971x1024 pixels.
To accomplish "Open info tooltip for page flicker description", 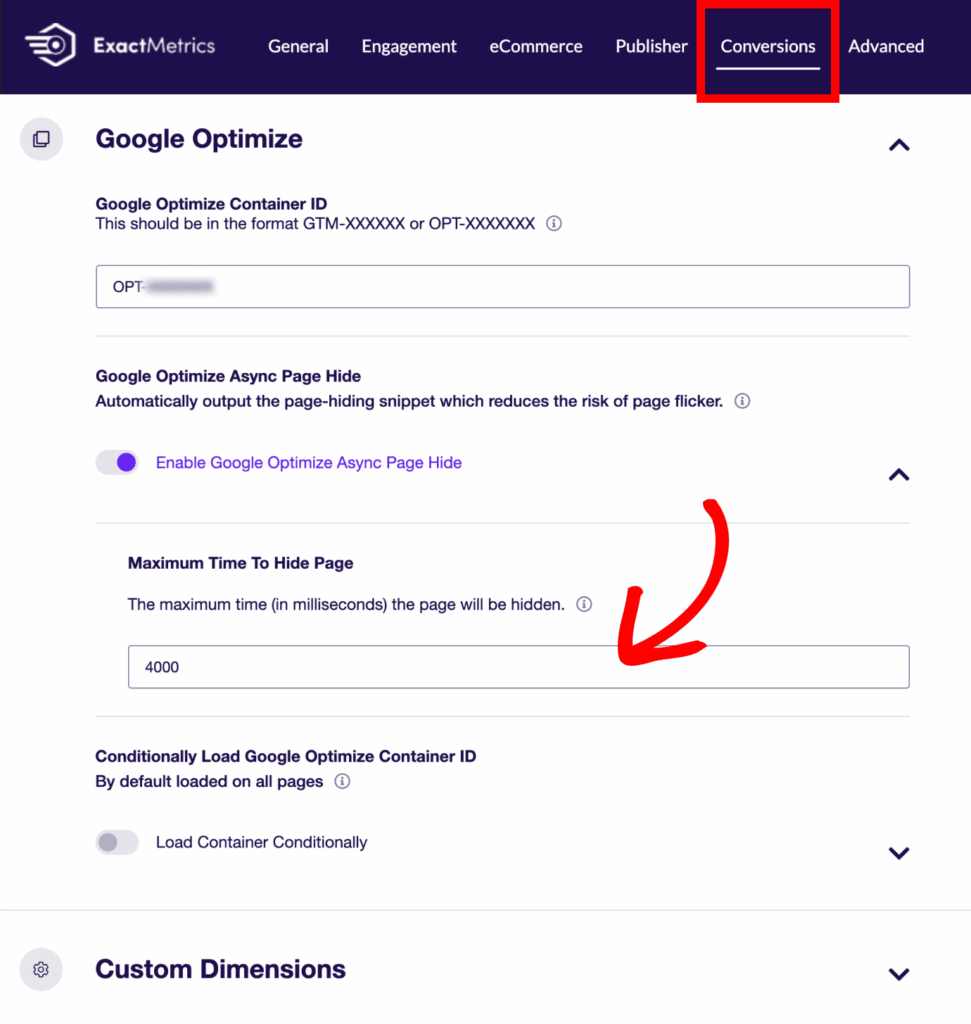I will [x=742, y=401].
